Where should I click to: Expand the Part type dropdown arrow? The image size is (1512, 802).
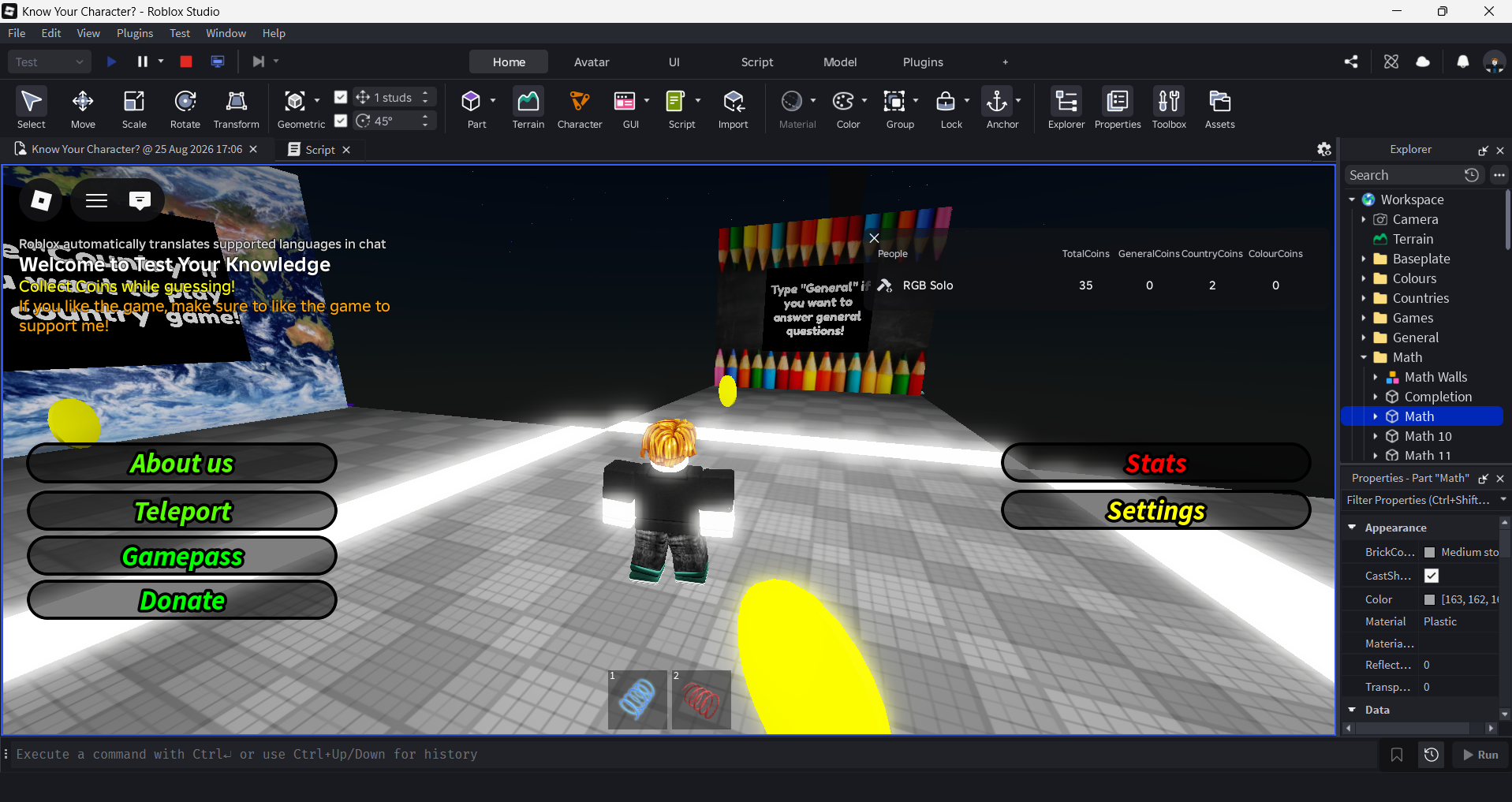click(493, 101)
